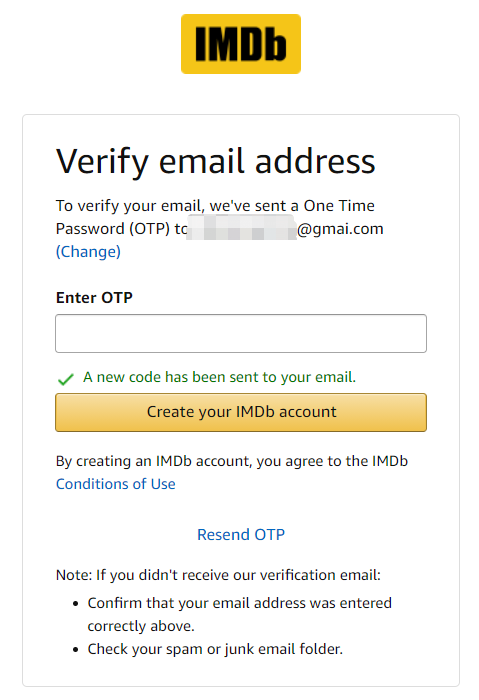The image size is (479, 700).
Task: Click the By creating an IMDb account text
Action: (x=232, y=461)
